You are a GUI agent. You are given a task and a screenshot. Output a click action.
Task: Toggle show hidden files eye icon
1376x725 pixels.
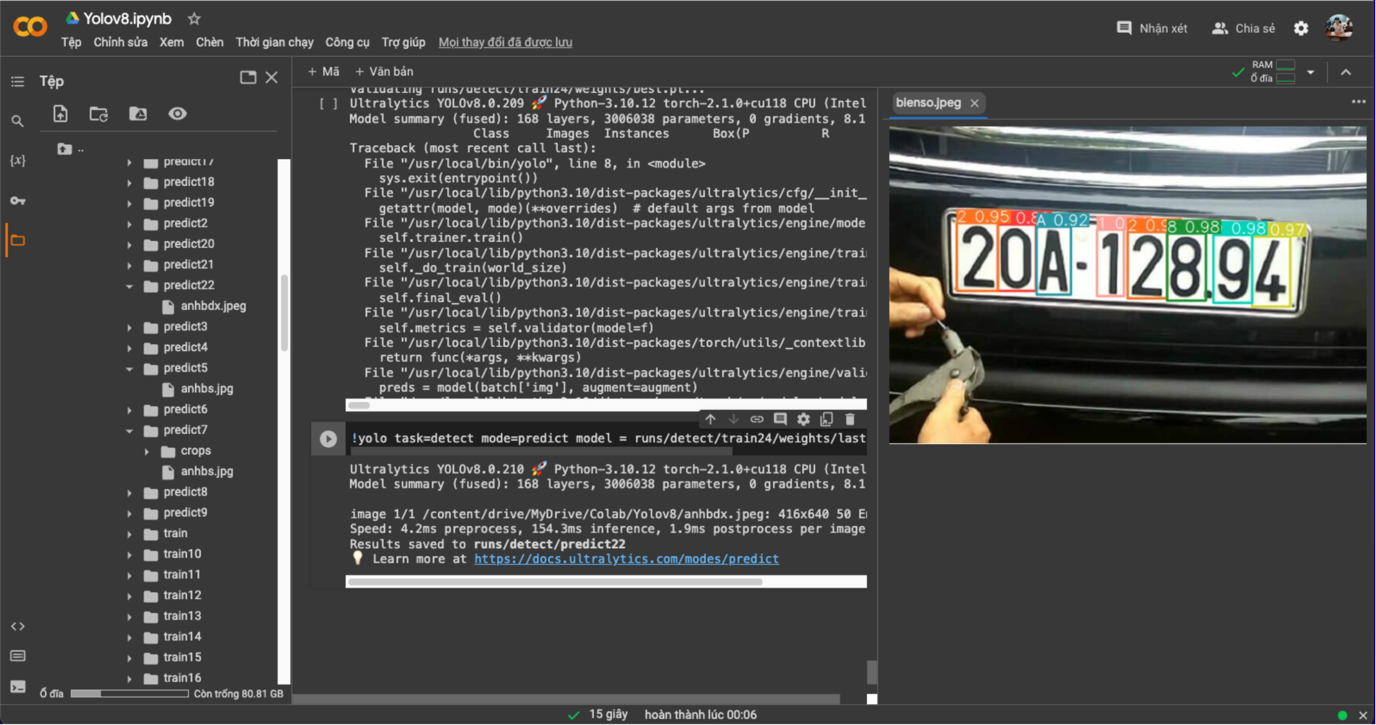pyautogui.click(x=177, y=114)
